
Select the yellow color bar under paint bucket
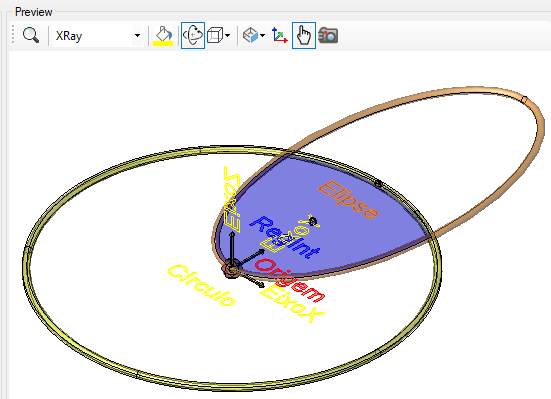(x=163, y=44)
